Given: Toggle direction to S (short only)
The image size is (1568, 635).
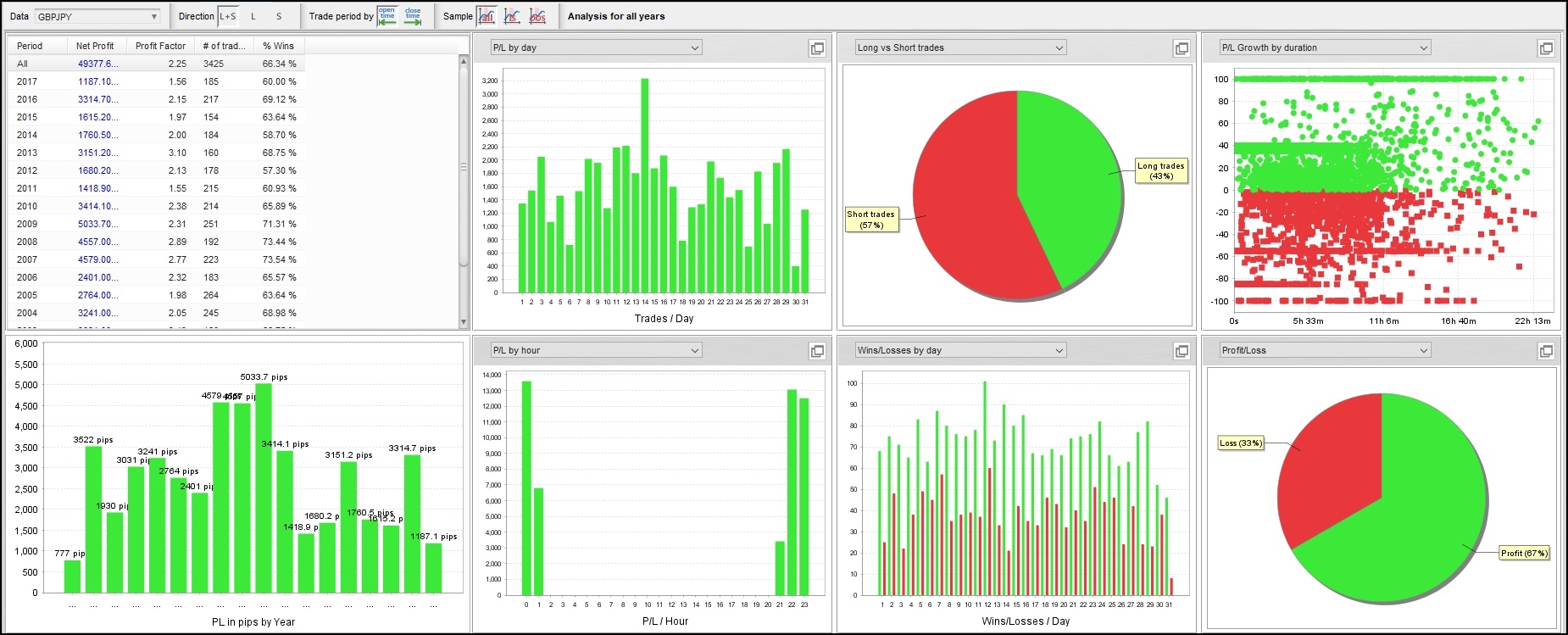Looking at the screenshot, I should 279,16.
